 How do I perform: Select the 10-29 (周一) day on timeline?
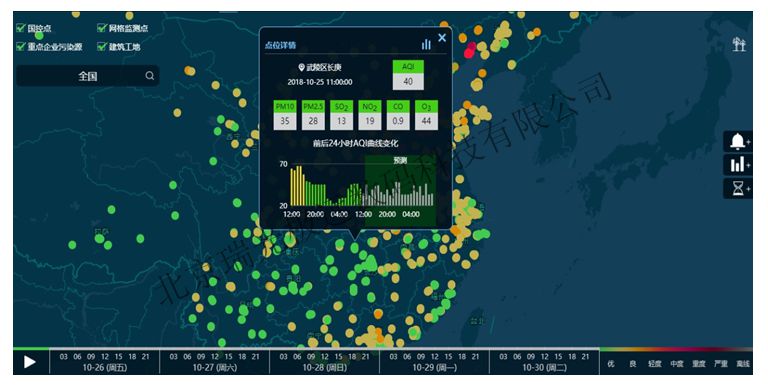pos(434,367)
